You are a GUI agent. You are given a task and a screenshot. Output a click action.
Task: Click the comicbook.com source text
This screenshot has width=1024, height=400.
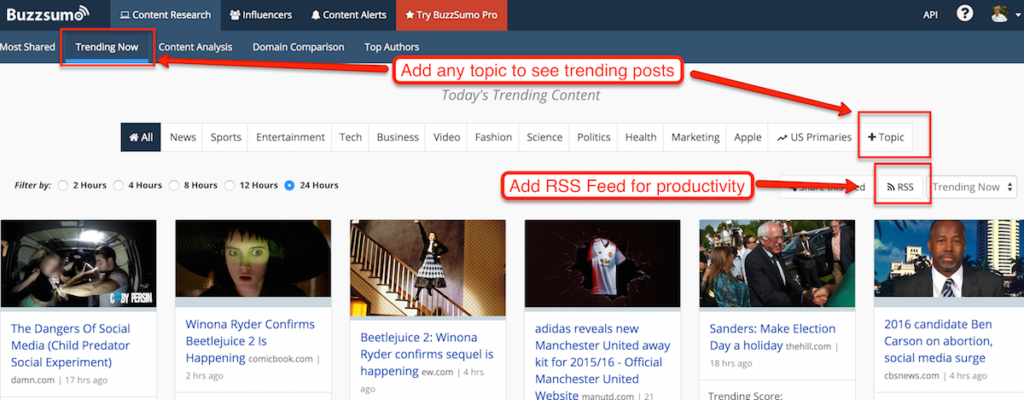(281, 359)
